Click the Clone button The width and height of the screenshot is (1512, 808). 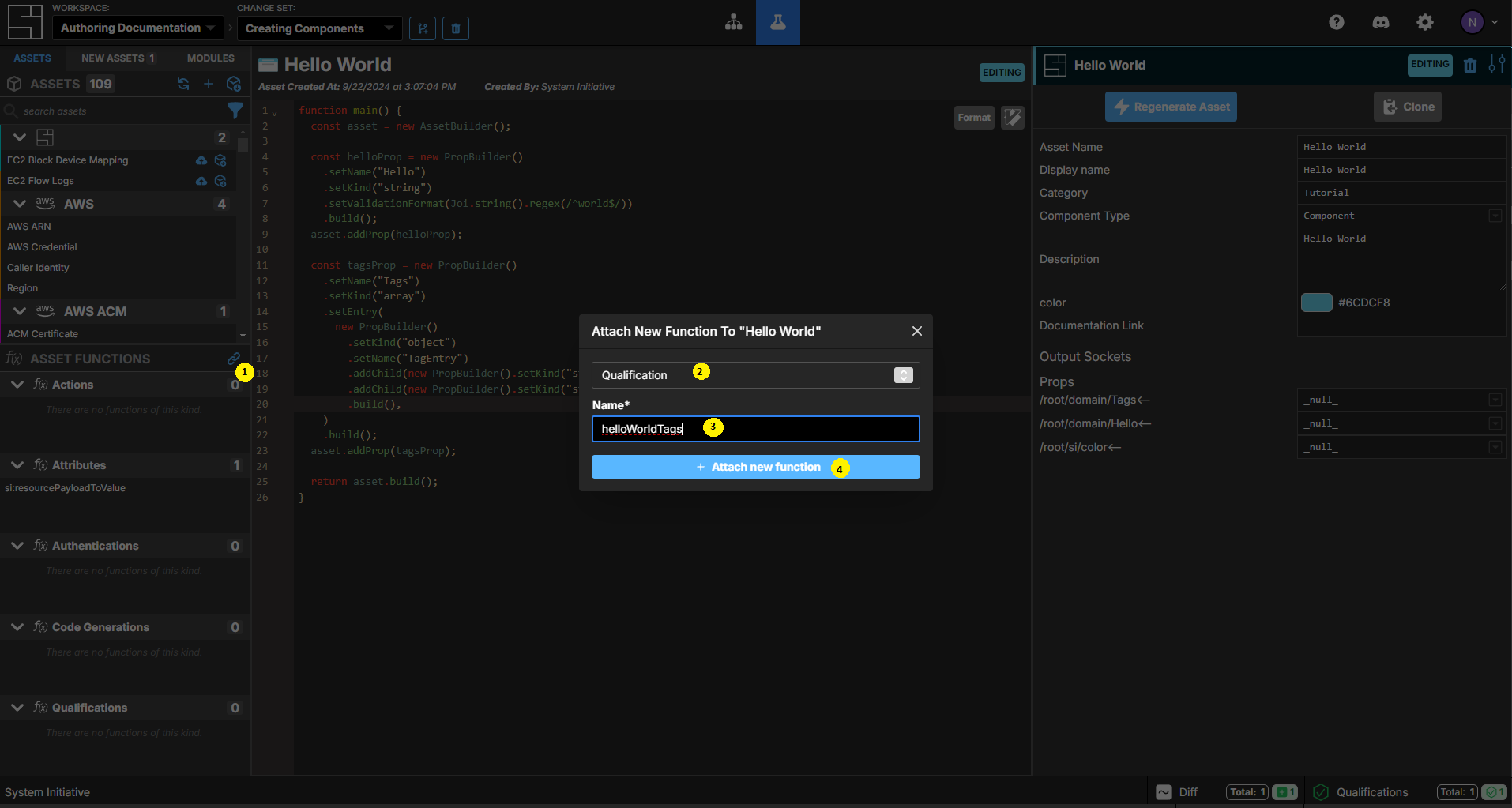1408,107
